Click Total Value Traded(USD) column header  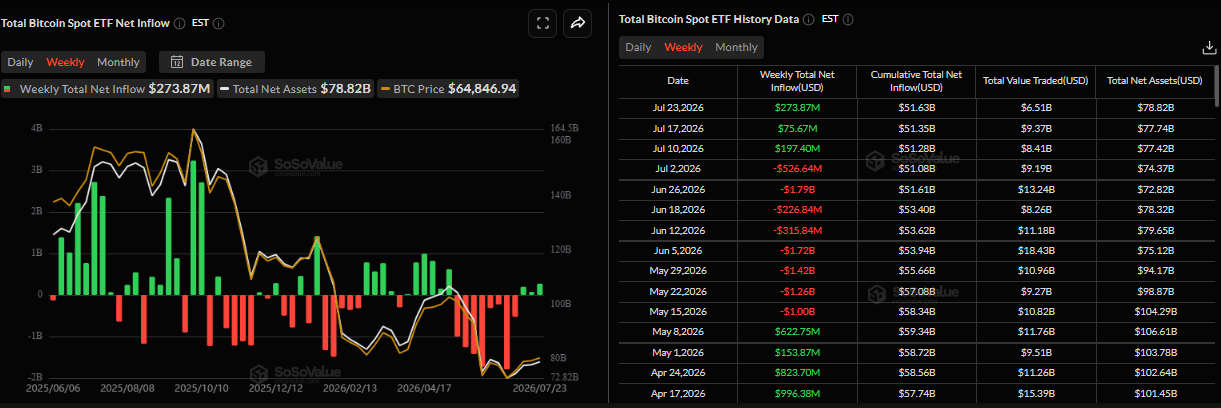coord(1036,80)
